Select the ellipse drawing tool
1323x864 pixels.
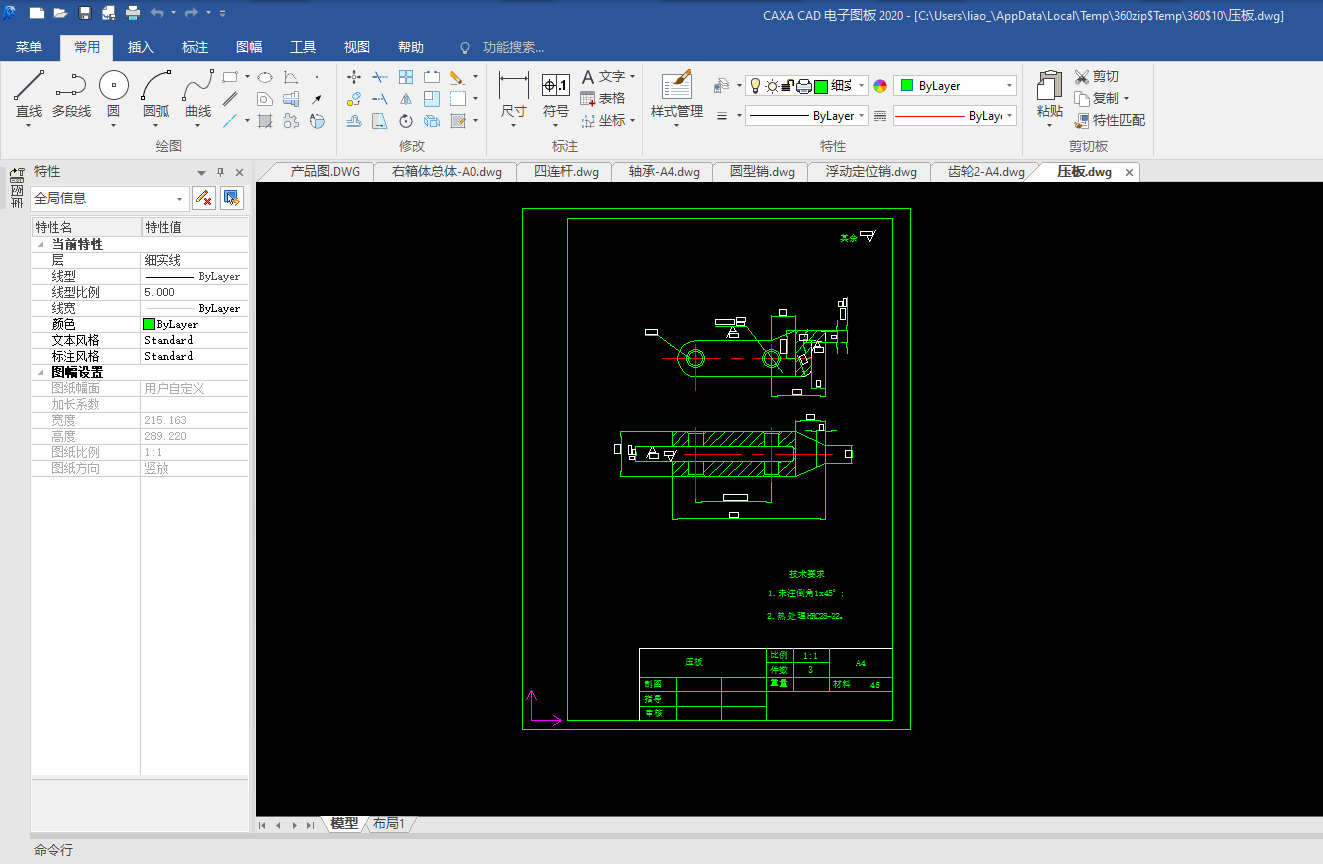265,76
